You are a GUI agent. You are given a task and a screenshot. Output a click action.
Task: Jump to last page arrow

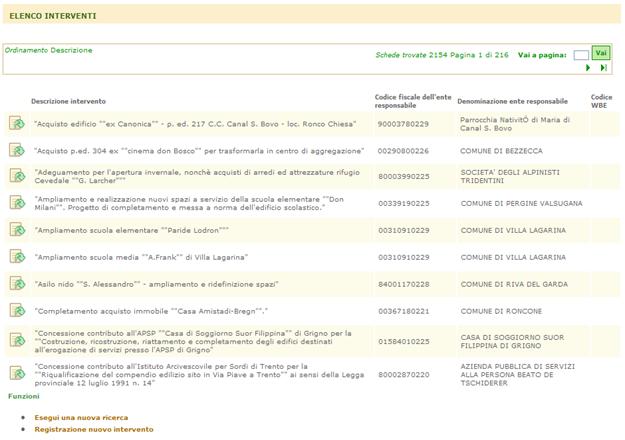(603, 68)
